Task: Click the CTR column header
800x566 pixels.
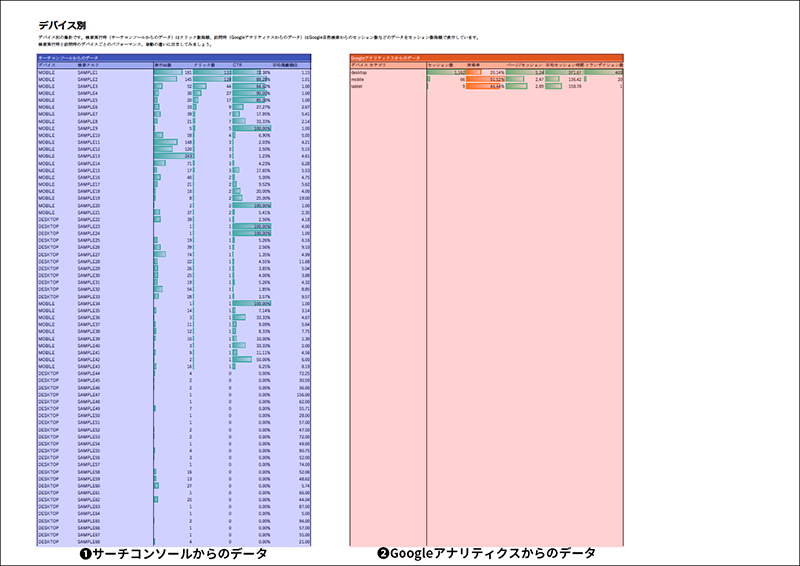Action: tap(237, 65)
